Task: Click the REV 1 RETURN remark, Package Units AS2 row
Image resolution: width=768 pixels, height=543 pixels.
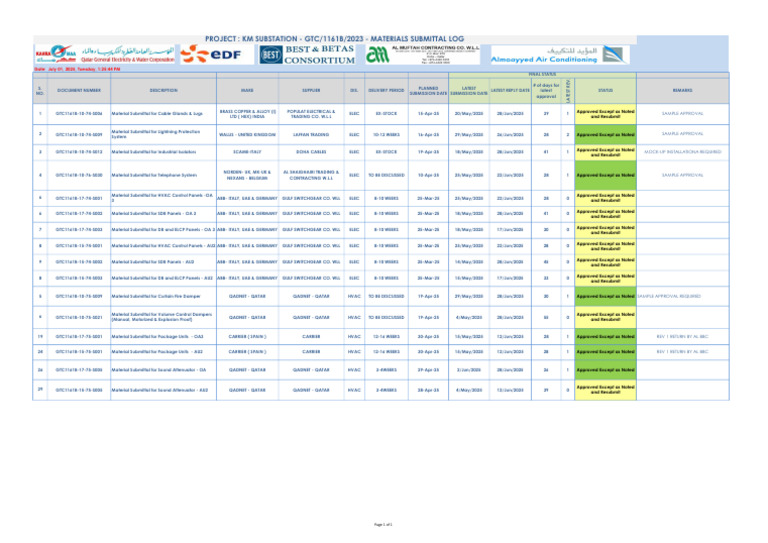Action: [x=683, y=352]
